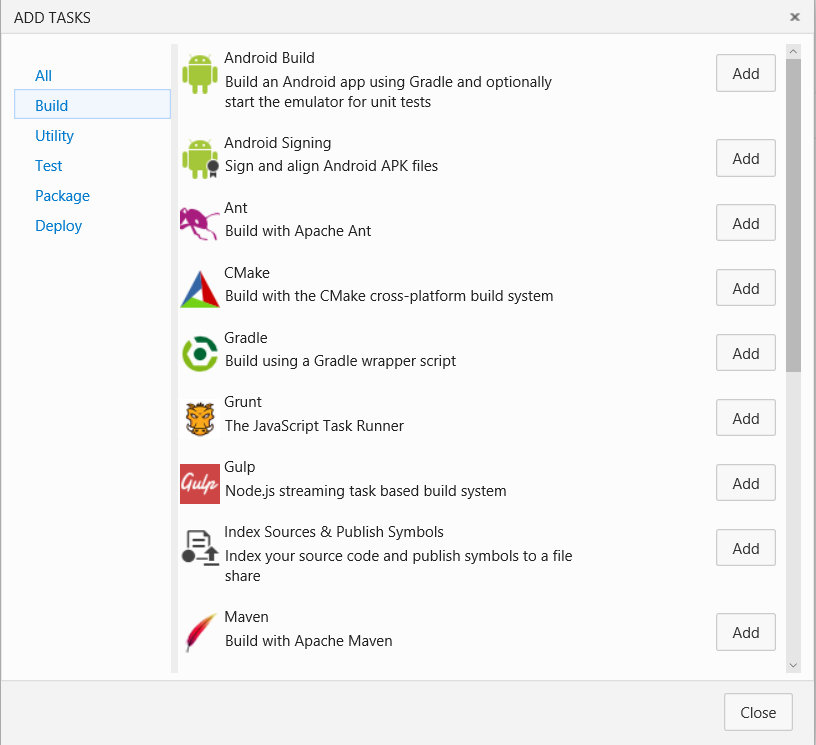Show the Package tasks category
The image size is (816, 745).
click(62, 196)
